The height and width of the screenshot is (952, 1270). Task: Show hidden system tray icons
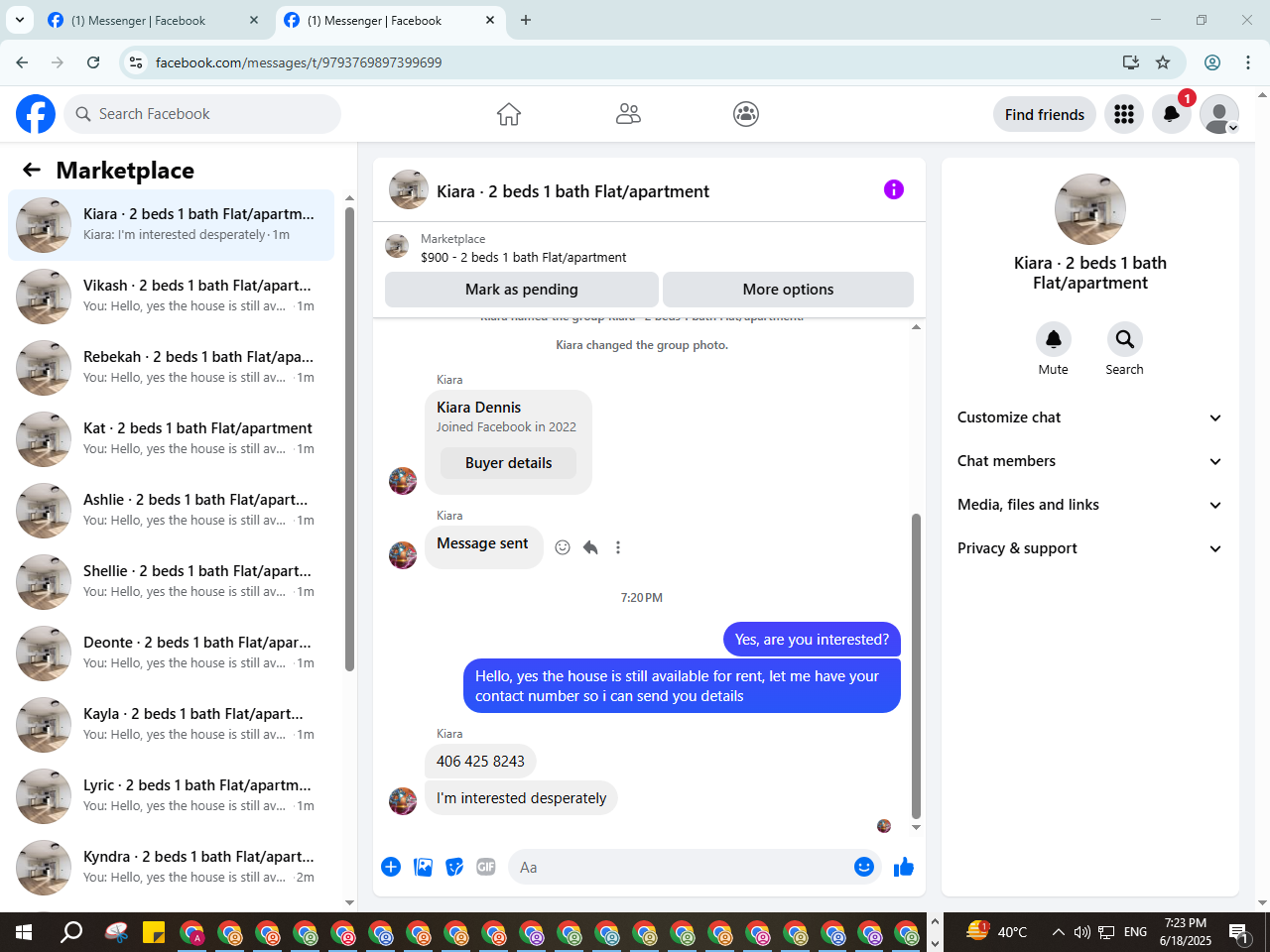coord(1058,932)
